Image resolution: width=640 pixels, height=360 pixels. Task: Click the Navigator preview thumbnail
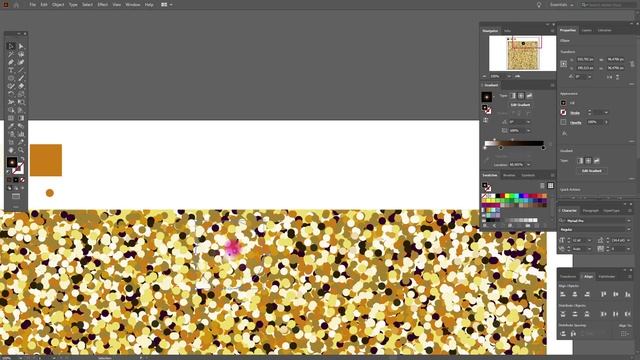(522, 53)
